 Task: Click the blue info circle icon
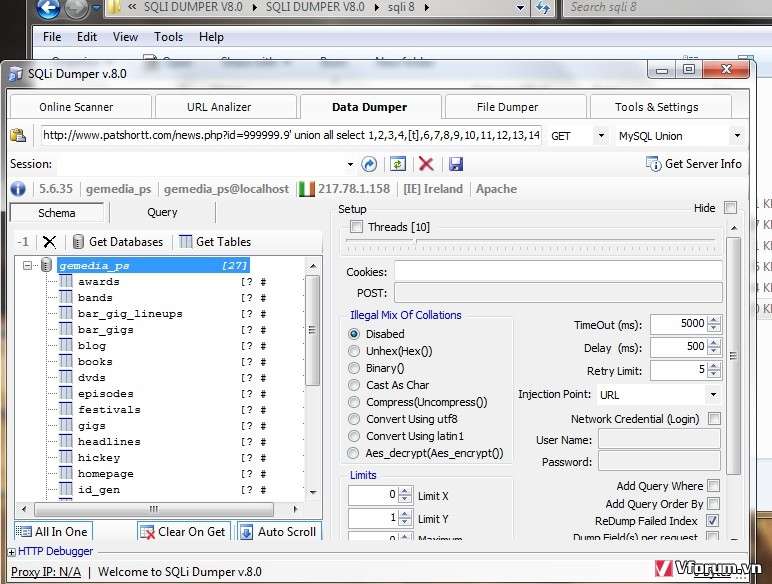[18, 189]
